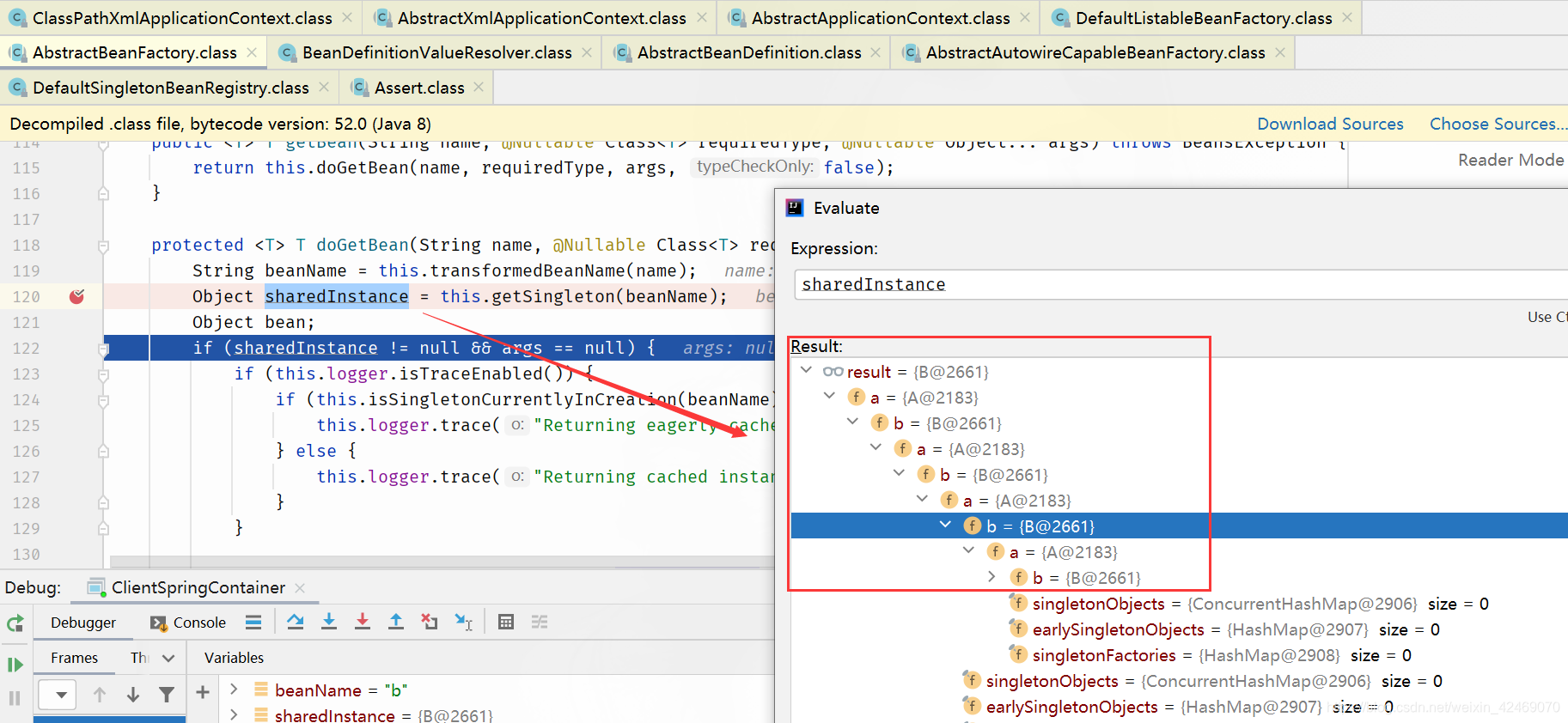Click the Trace Current Stream Chain icon

pyautogui.click(x=540, y=623)
